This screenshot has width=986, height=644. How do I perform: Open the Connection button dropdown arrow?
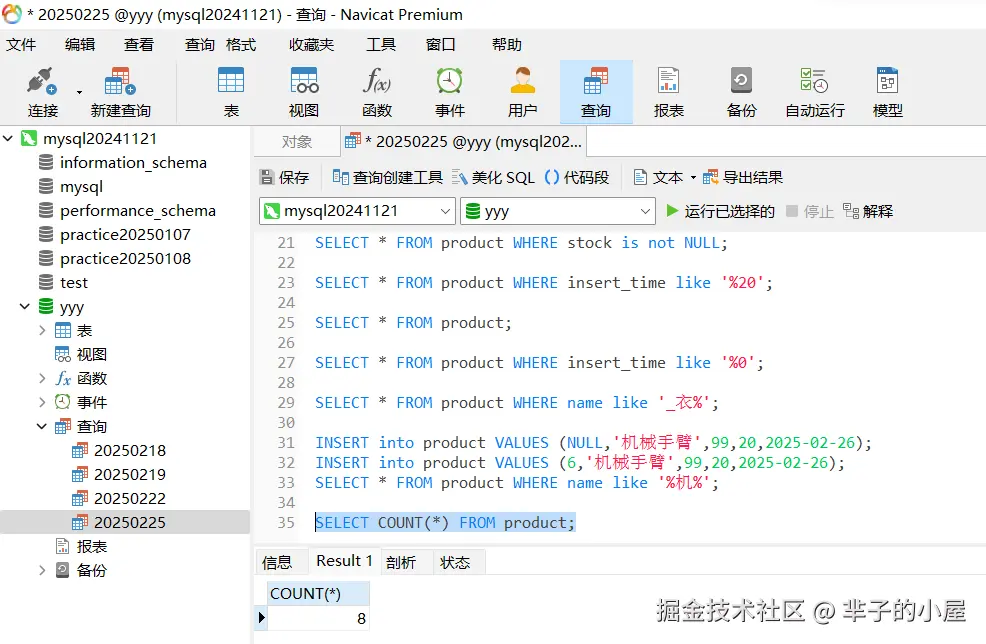[x=79, y=92]
